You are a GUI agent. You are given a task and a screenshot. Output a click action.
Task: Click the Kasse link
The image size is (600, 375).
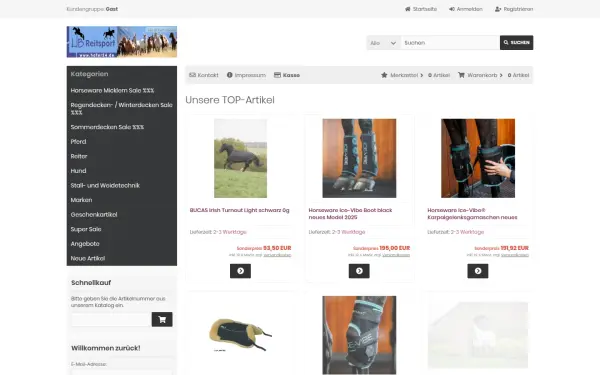(x=291, y=75)
